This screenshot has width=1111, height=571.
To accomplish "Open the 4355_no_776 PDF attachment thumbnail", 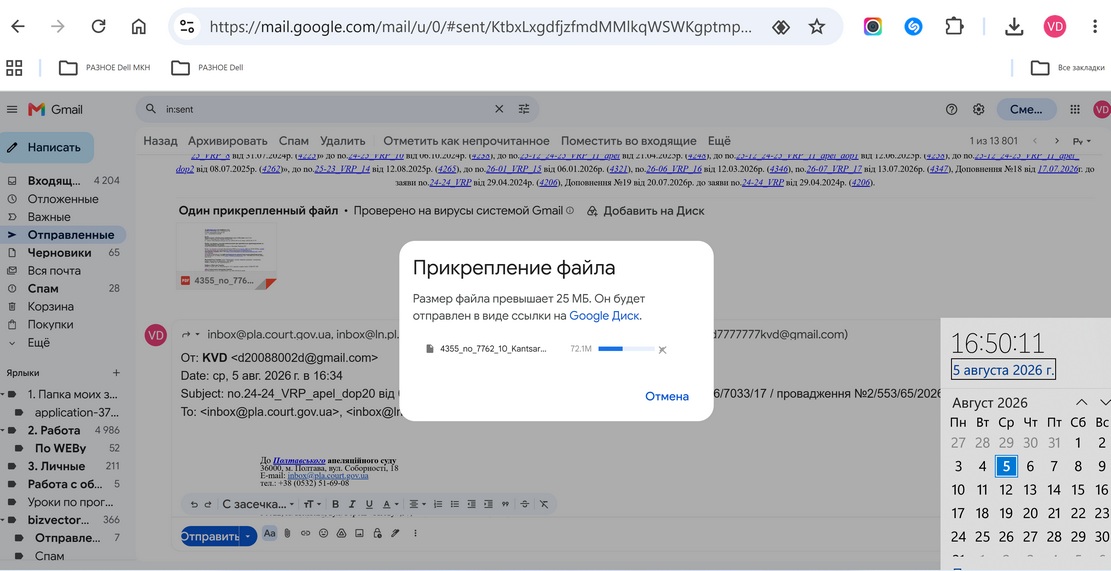I will pyautogui.click(x=226, y=256).
